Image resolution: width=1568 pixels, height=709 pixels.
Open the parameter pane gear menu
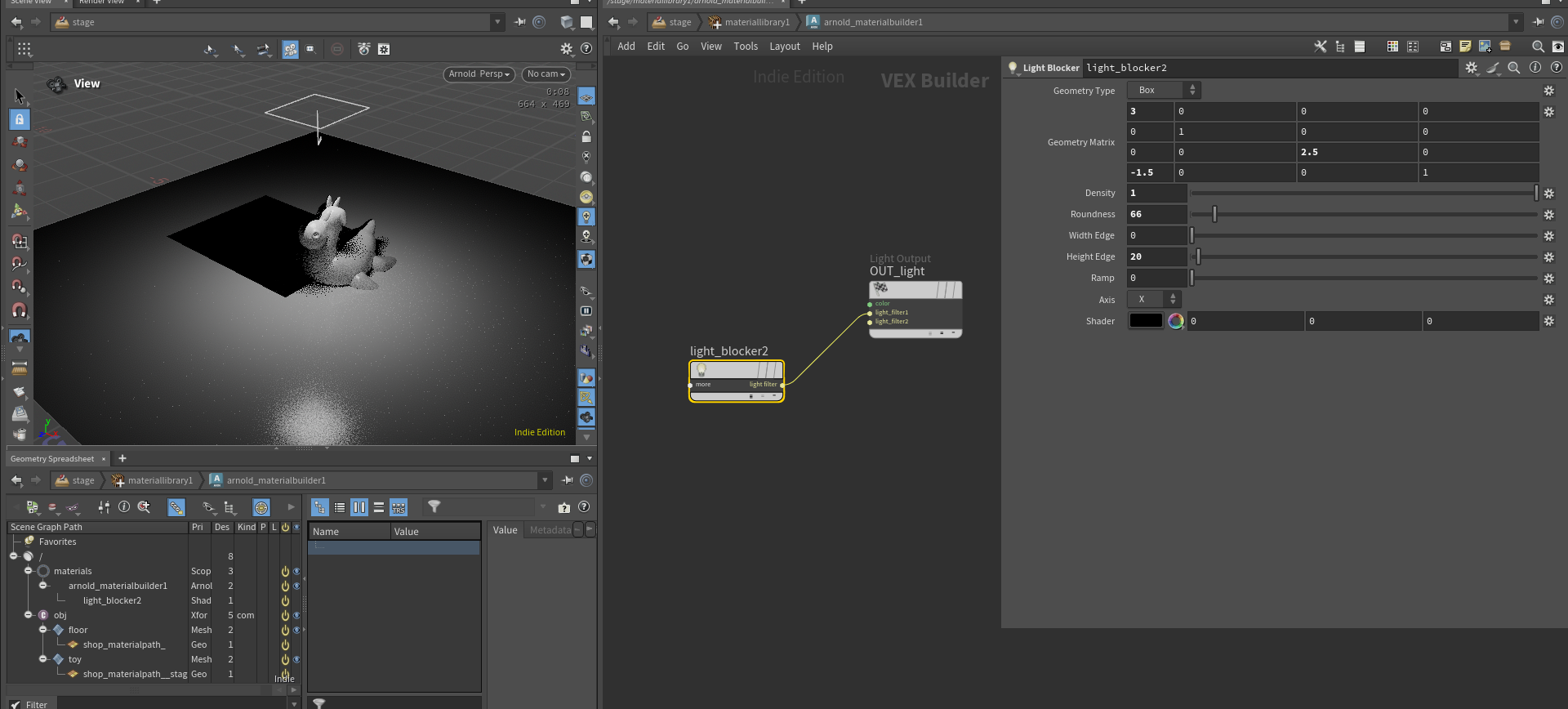[x=1471, y=68]
